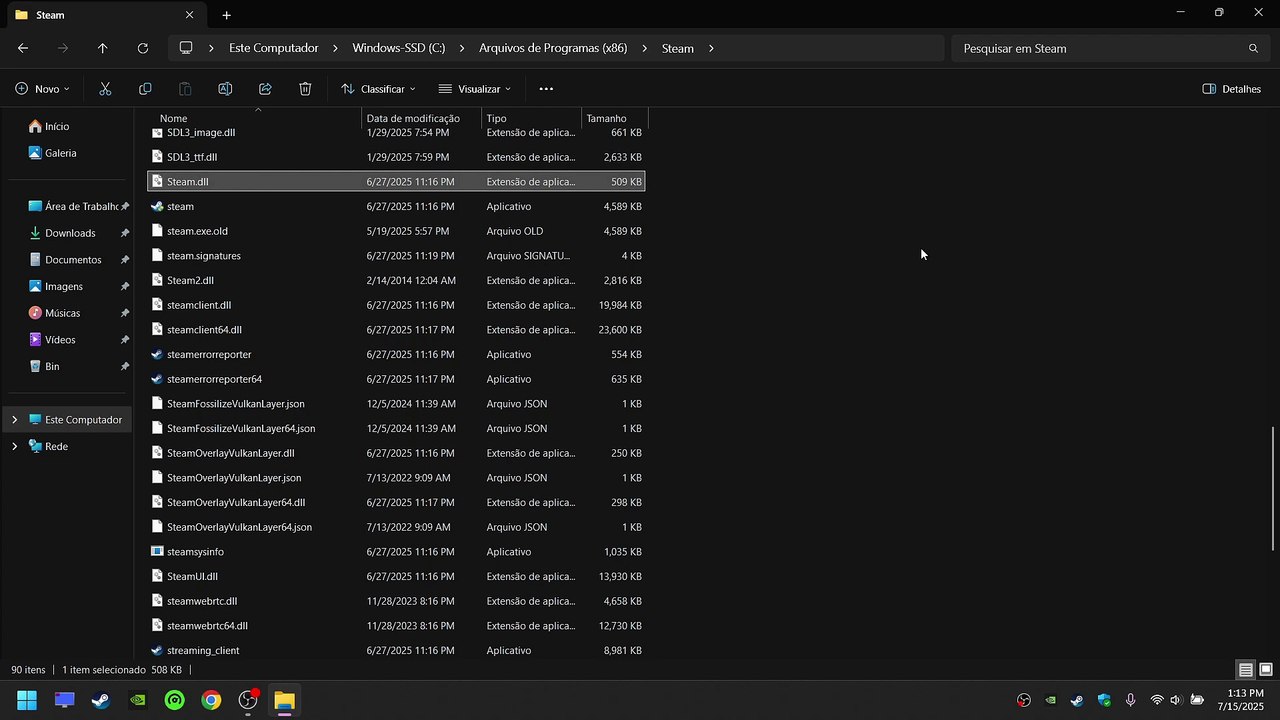Viewport: 1280px width, 720px height.
Task: Click the Copy icon in toolbar
Action: [x=145, y=89]
